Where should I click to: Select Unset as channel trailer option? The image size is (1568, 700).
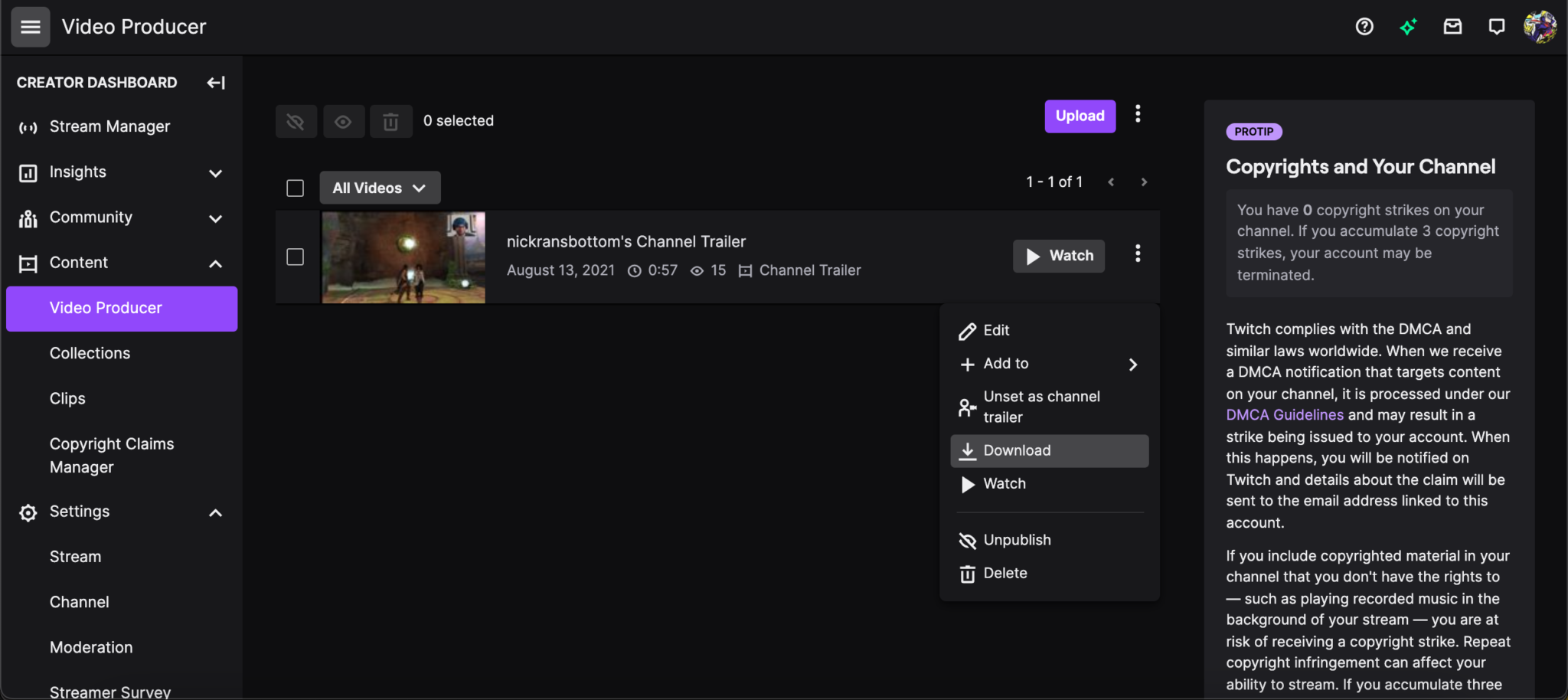(x=1041, y=406)
